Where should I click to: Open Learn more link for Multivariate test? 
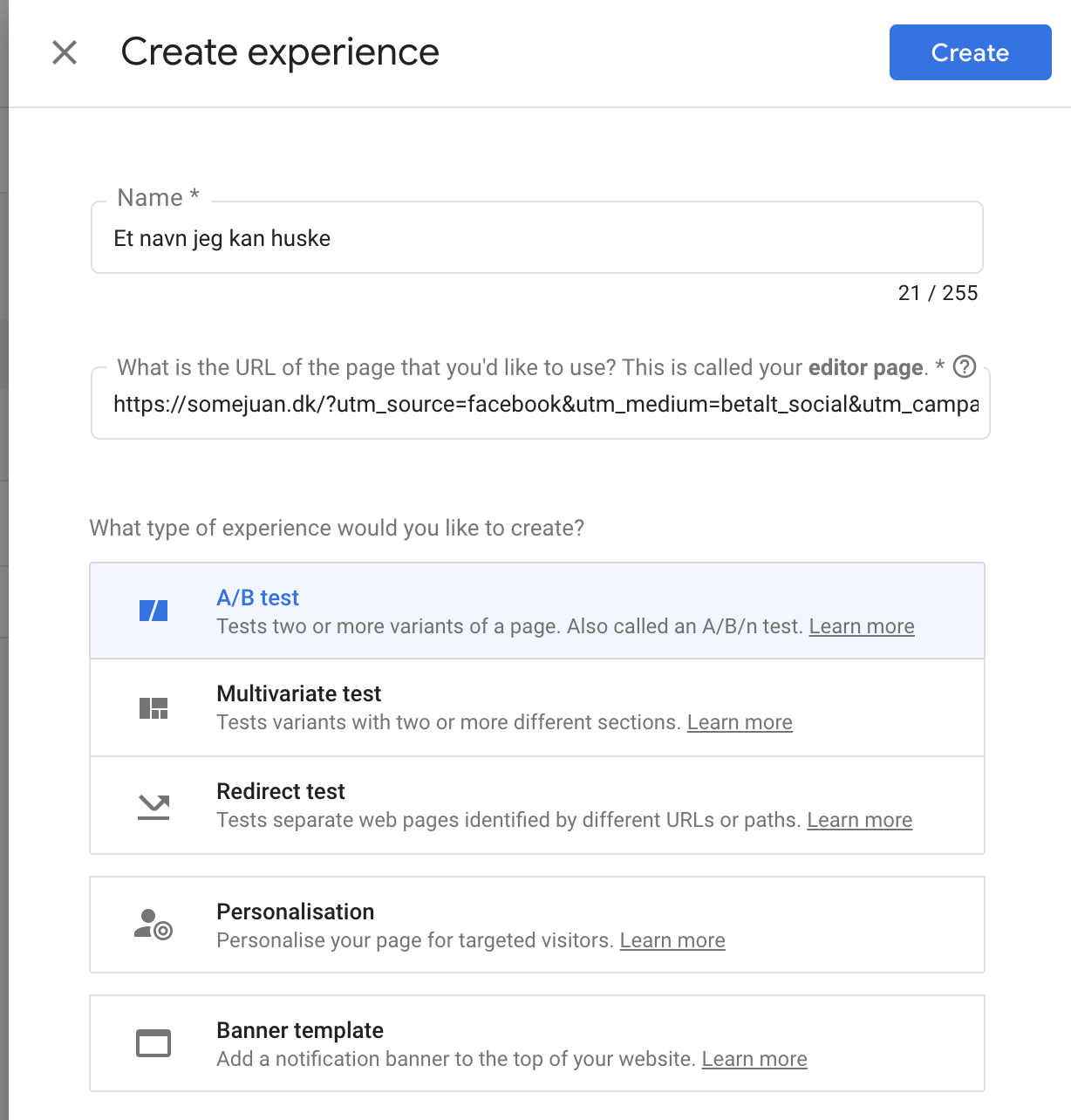pyautogui.click(x=740, y=722)
